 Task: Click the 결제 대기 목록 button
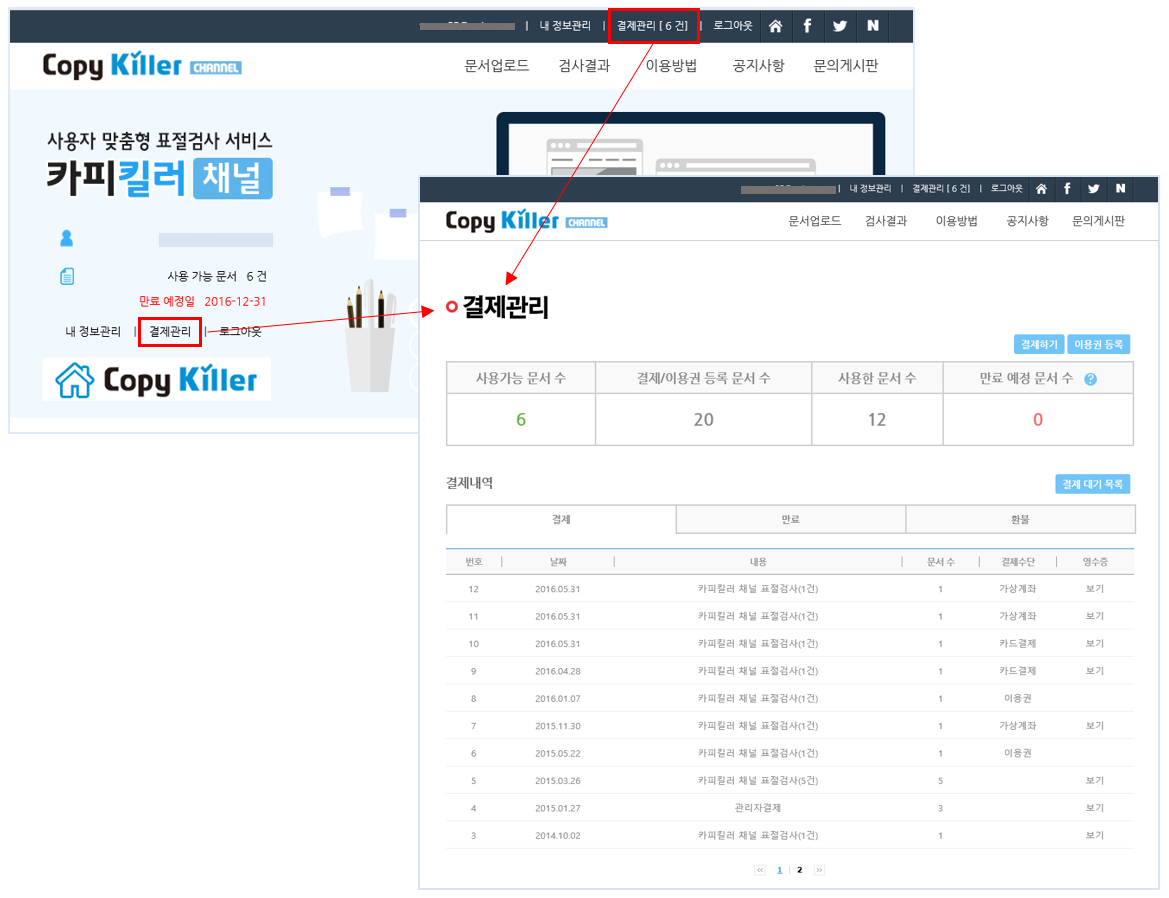click(x=1092, y=484)
